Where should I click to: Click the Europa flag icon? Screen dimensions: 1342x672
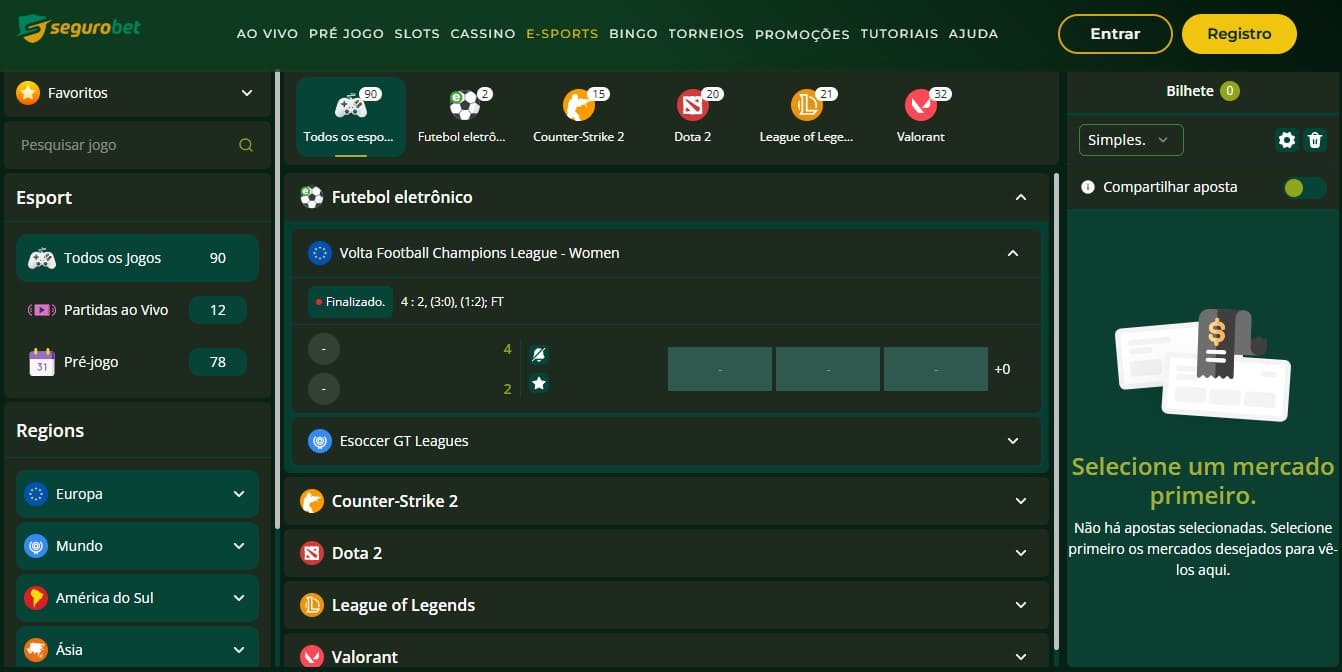tap(36, 494)
